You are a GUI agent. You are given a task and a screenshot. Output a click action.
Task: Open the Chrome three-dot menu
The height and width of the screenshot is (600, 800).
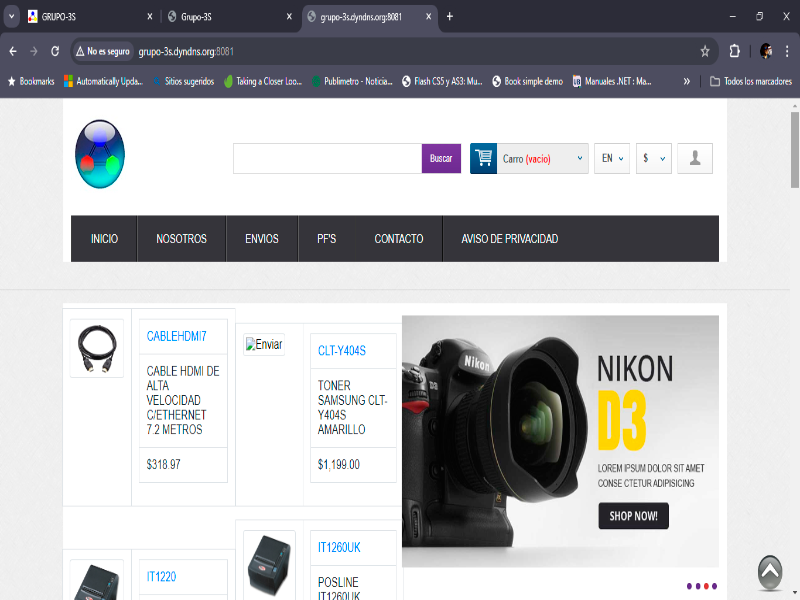[x=787, y=52]
